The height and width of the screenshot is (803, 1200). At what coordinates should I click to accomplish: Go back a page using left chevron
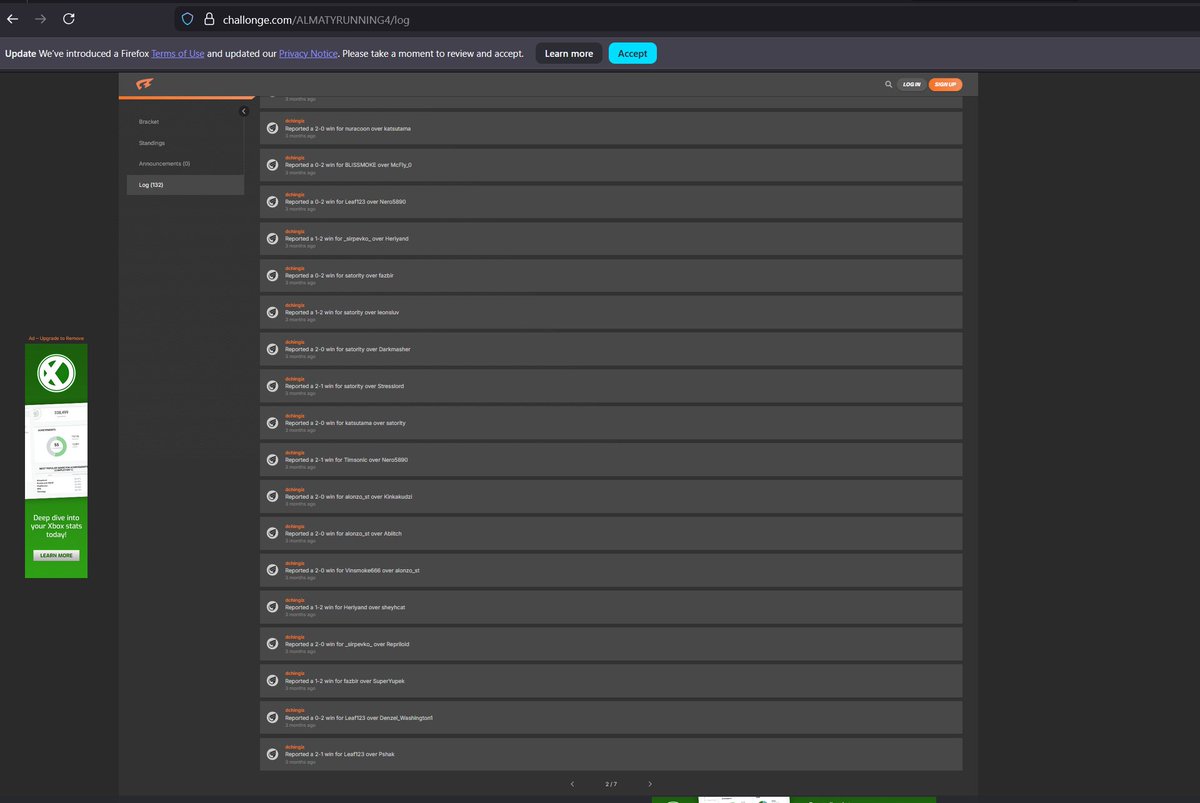click(572, 784)
